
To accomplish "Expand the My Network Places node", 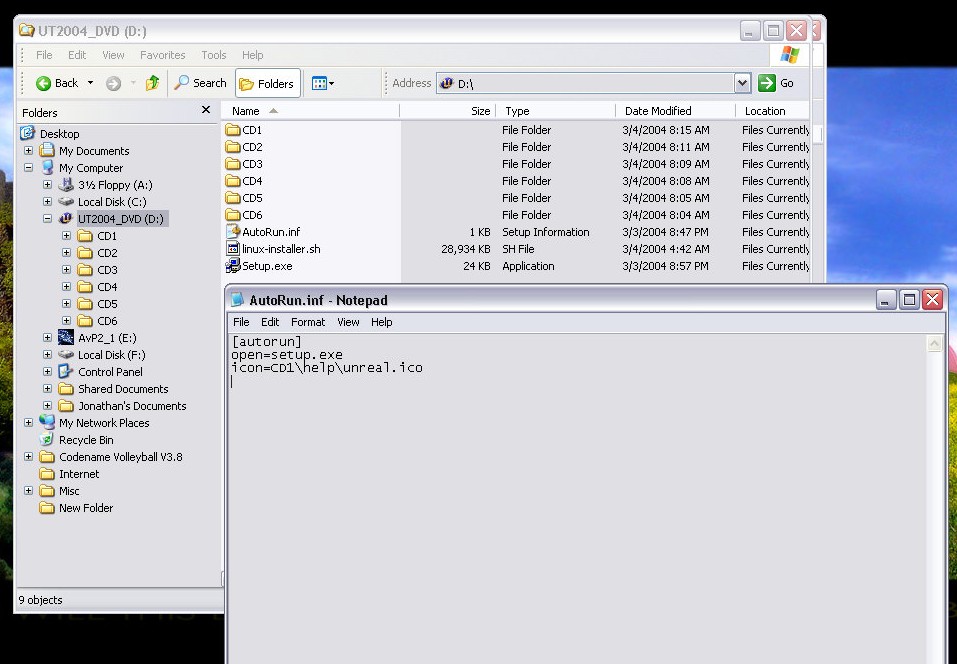I will point(29,422).
